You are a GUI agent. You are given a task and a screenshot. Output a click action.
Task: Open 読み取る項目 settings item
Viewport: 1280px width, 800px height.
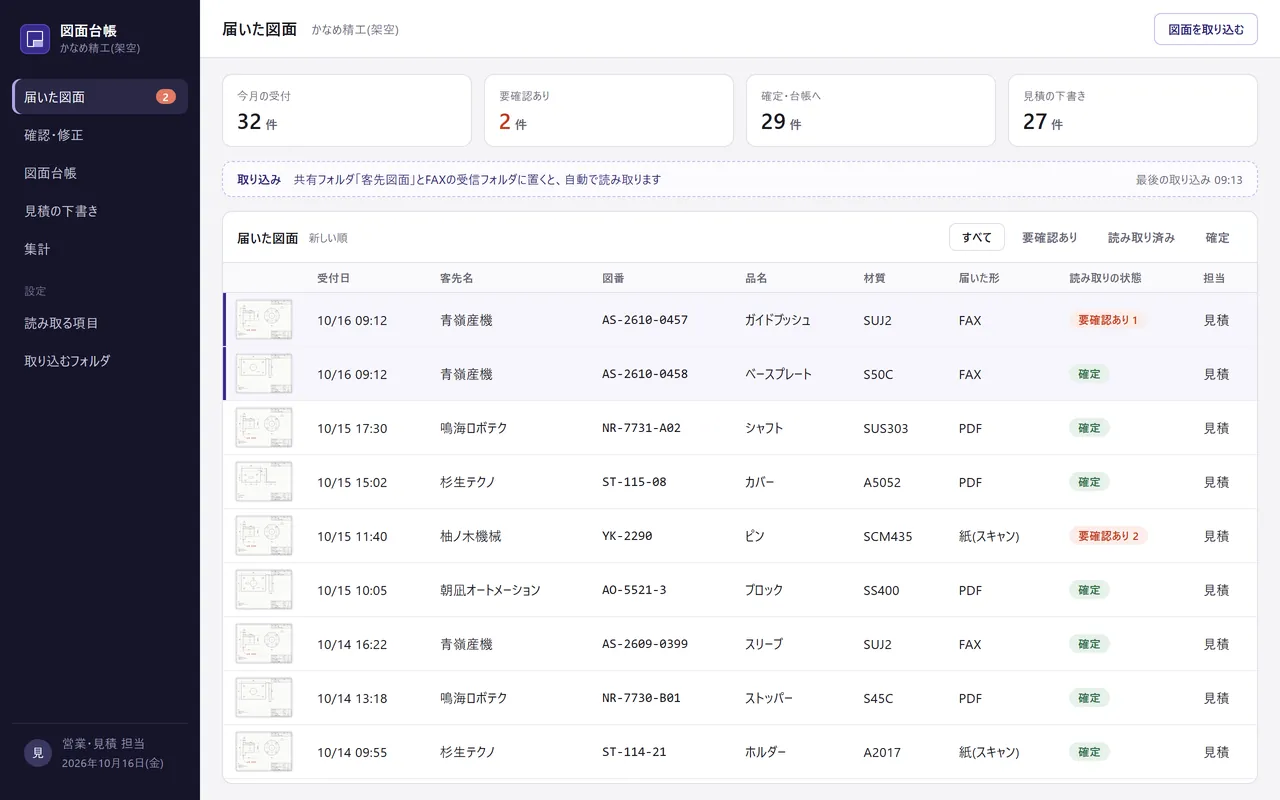(x=100, y=323)
